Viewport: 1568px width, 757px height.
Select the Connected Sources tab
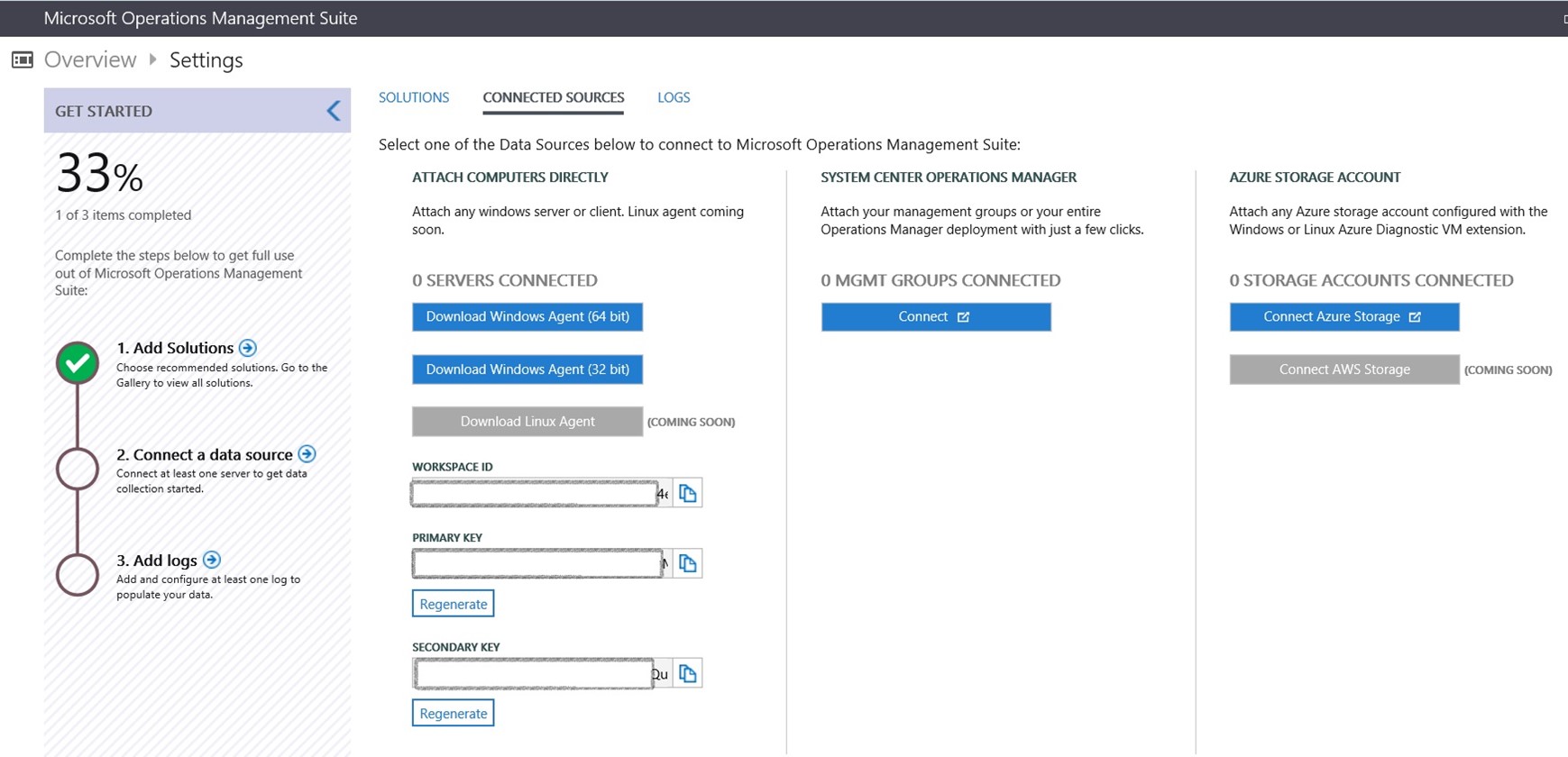pyautogui.click(x=554, y=97)
